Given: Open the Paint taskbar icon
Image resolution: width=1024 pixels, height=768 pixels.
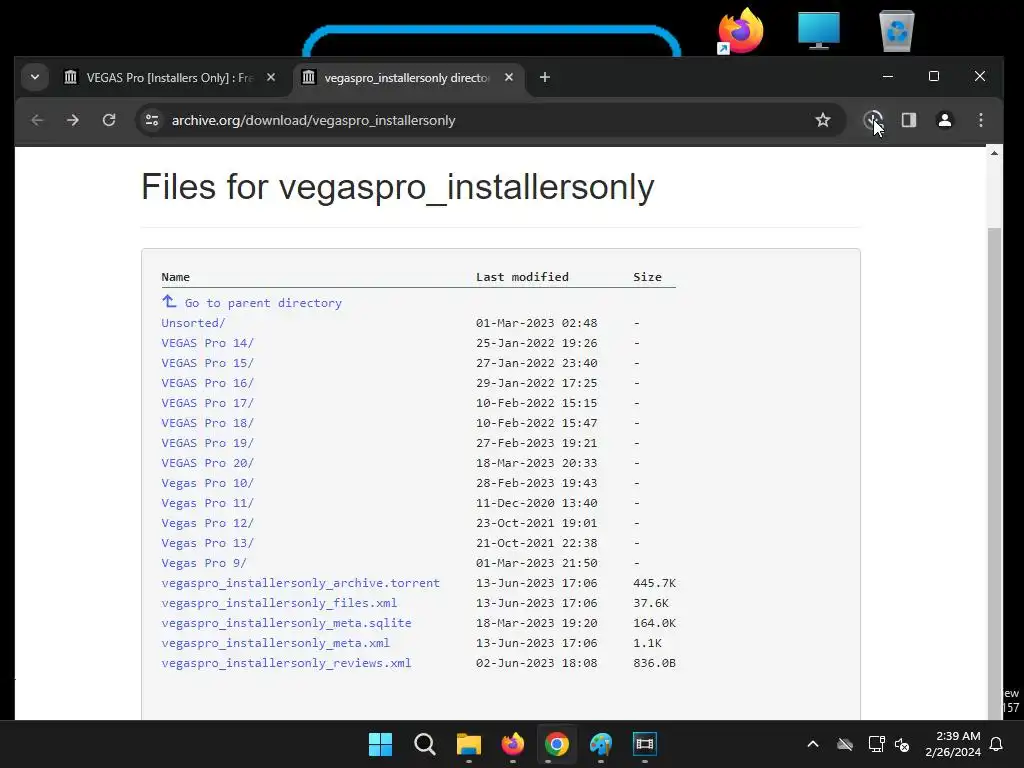Looking at the screenshot, I should click(601, 744).
